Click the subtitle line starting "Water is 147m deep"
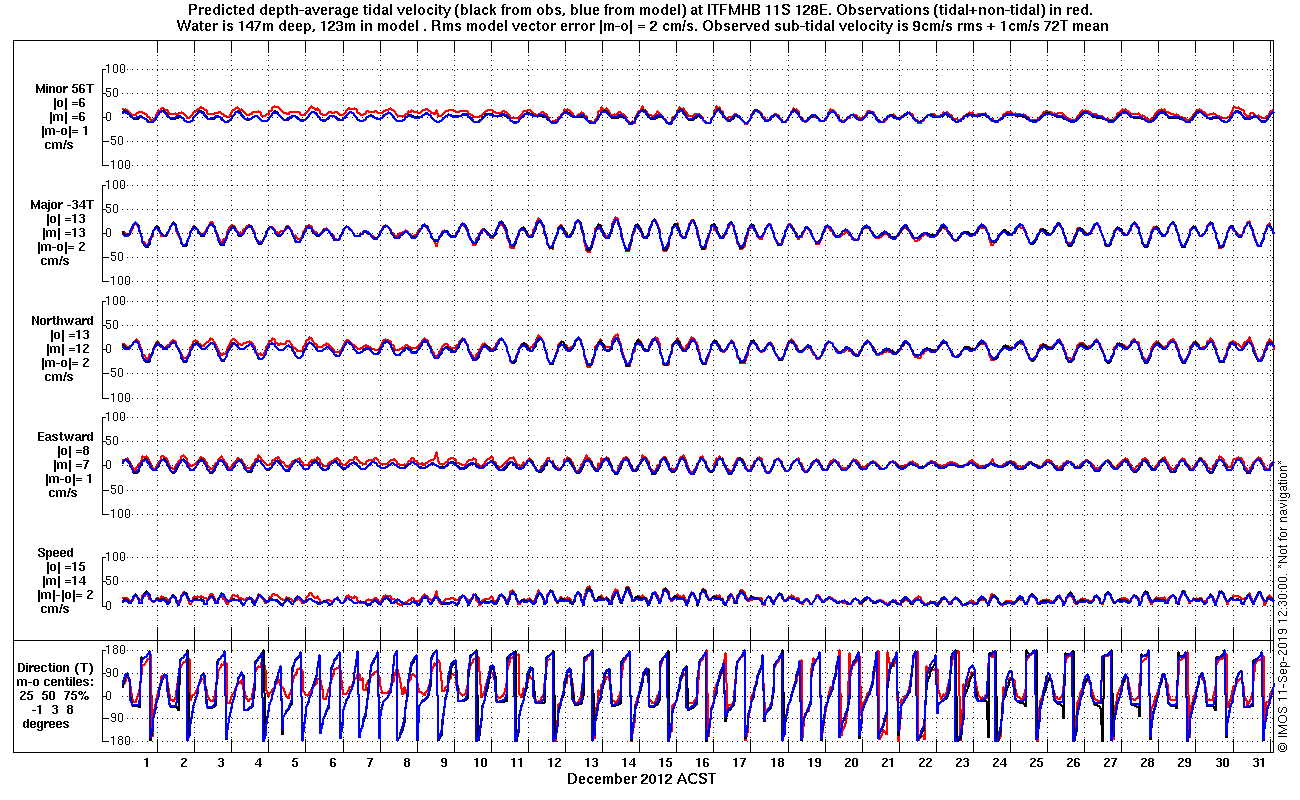 [642, 25]
